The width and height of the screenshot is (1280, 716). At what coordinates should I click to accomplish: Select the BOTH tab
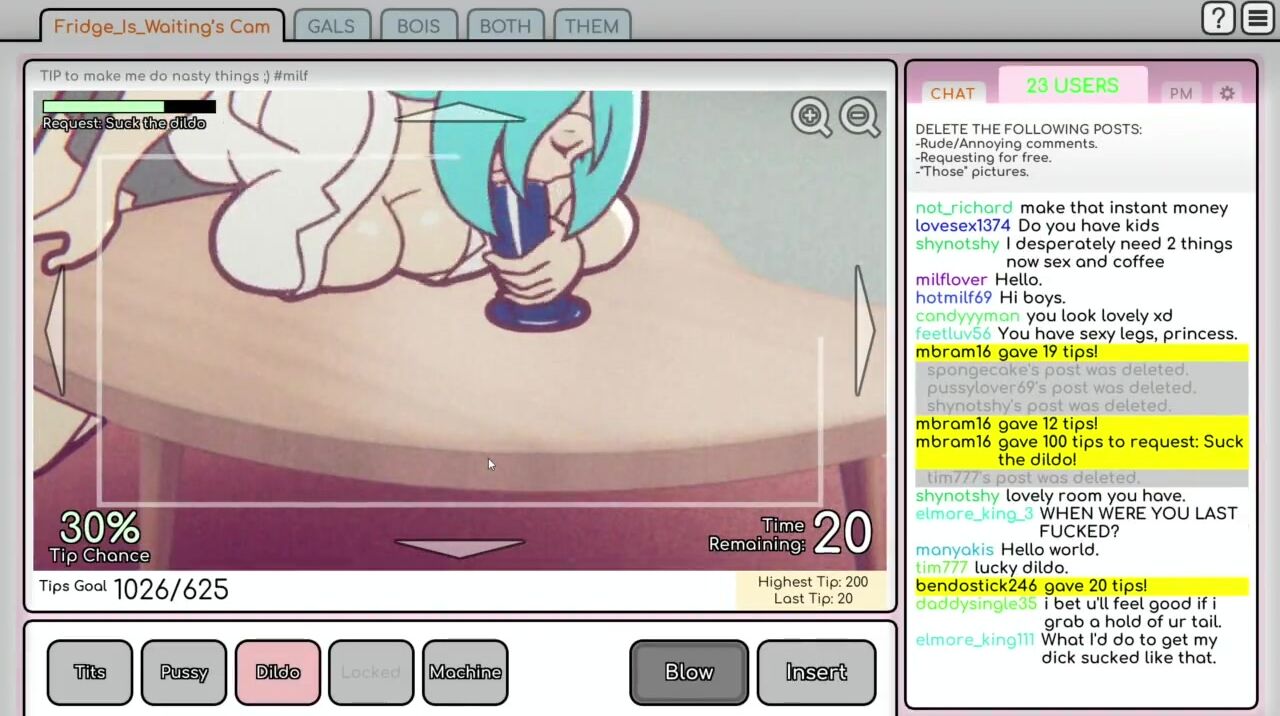coord(505,26)
